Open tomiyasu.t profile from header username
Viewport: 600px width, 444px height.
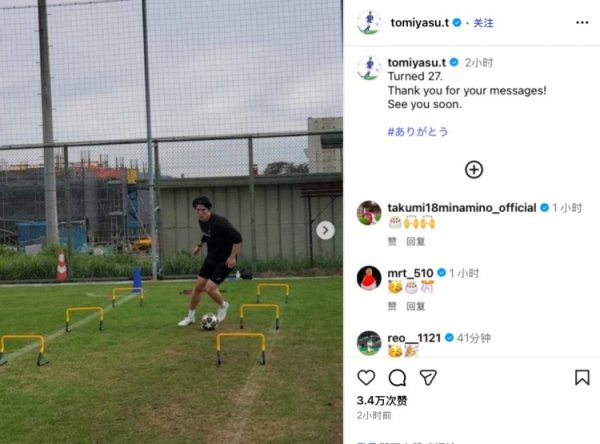pyautogui.click(x=419, y=23)
